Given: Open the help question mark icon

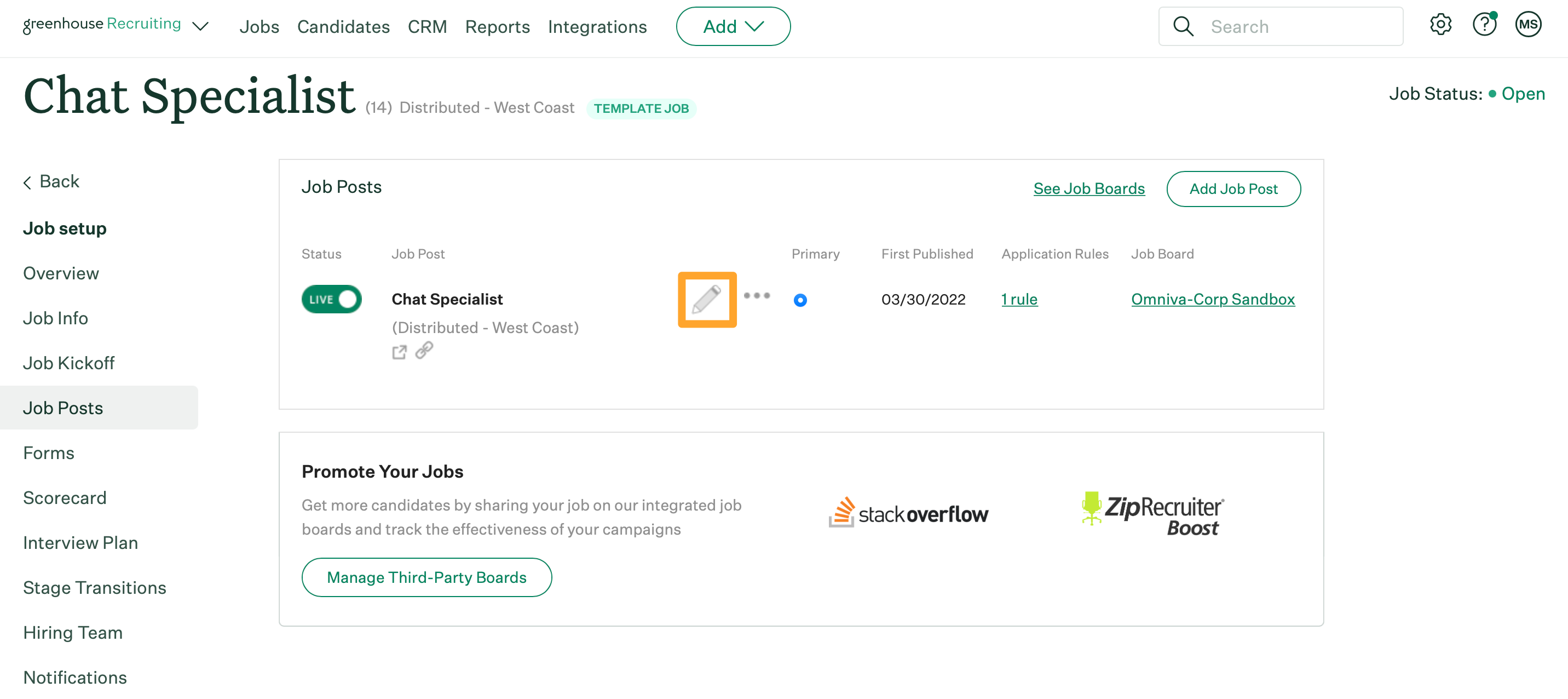Looking at the screenshot, I should (1484, 25).
